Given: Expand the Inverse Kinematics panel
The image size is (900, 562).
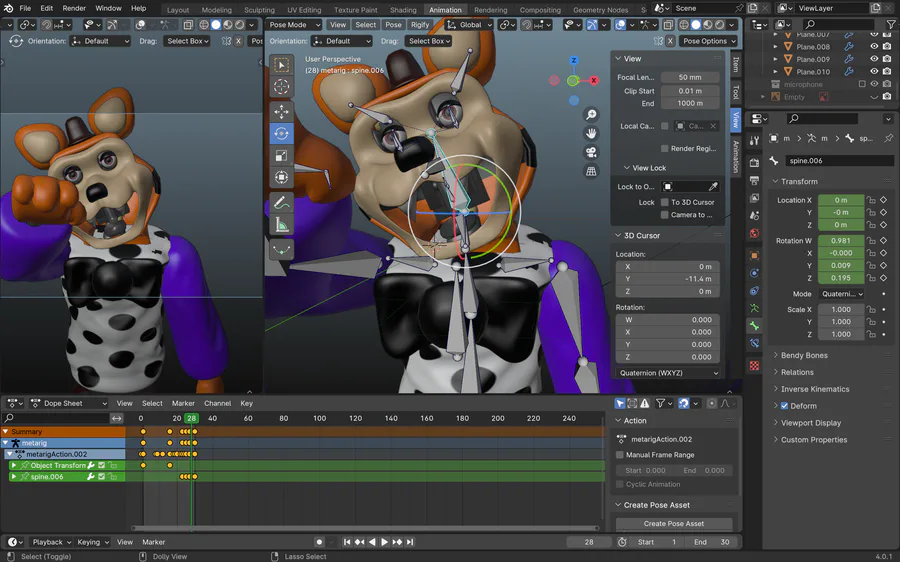Looking at the screenshot, I should (814, 389).
